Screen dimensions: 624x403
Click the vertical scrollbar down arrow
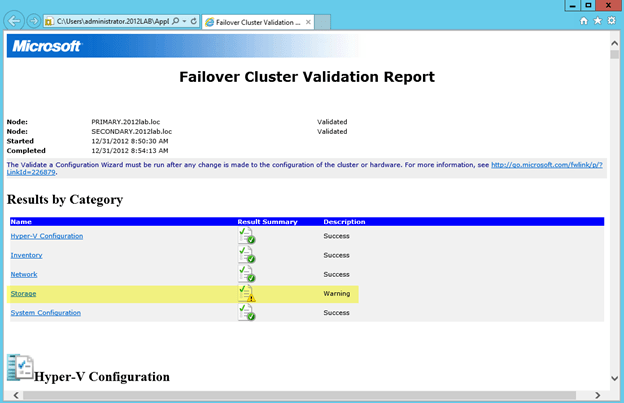pyautogui.click(x=614, y=379)
